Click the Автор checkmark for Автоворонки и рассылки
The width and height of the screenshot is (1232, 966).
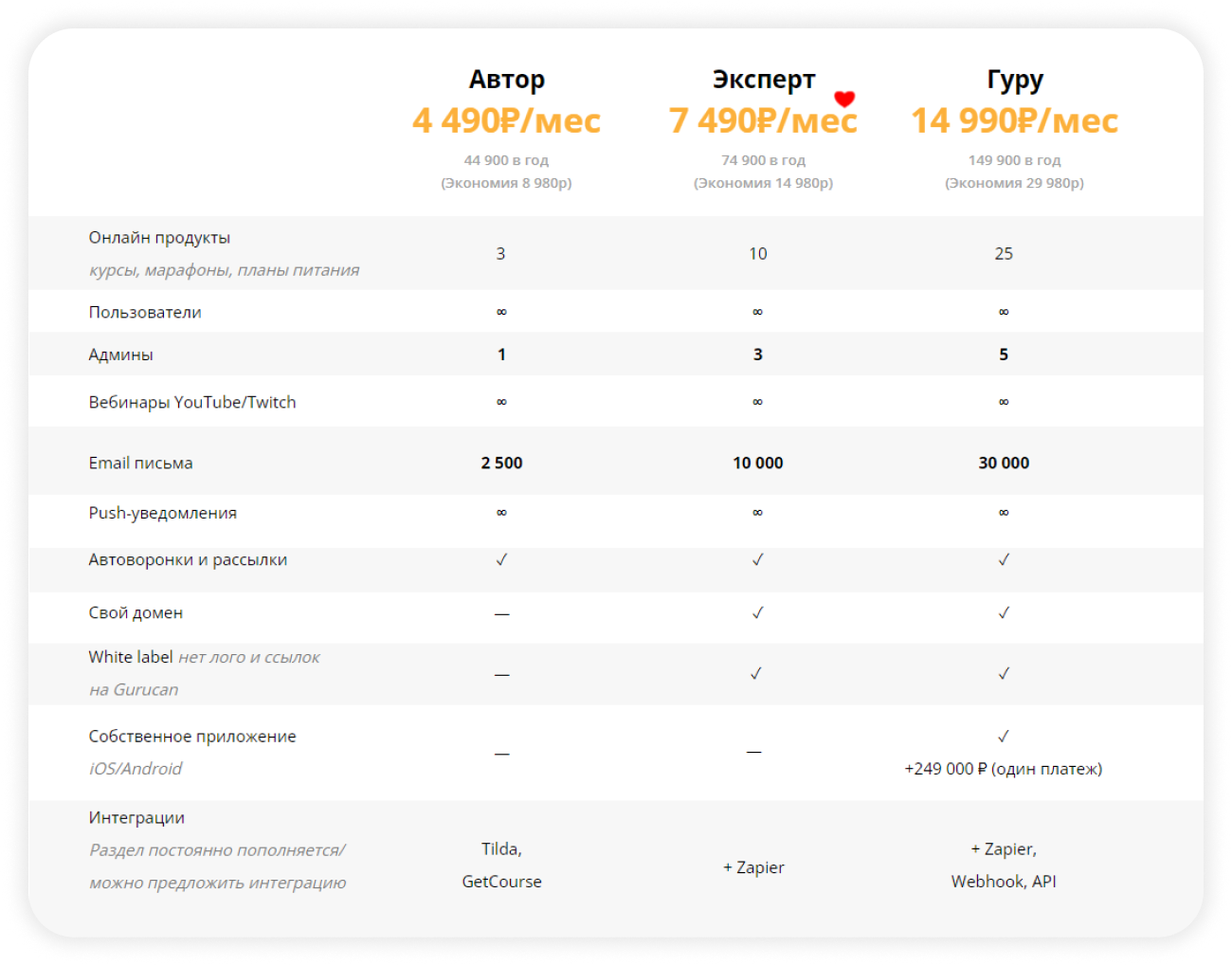(501, 559)
